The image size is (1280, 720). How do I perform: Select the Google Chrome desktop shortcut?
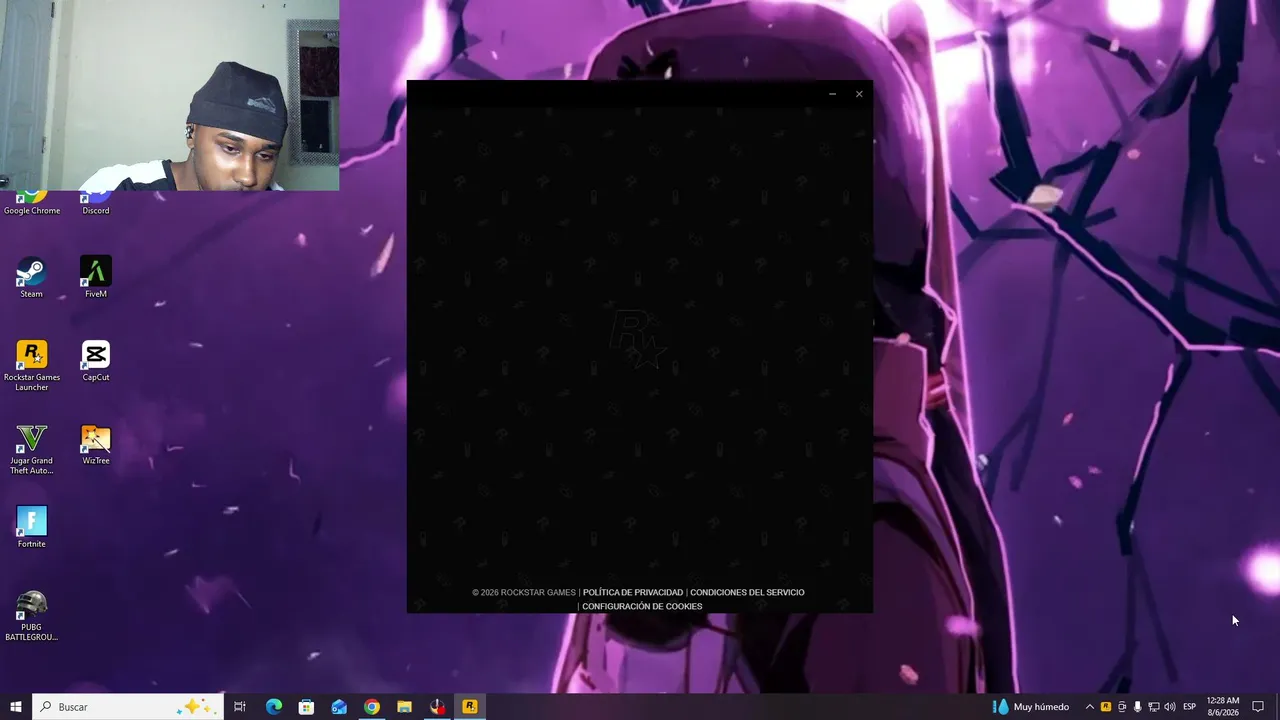coord(32,202)
